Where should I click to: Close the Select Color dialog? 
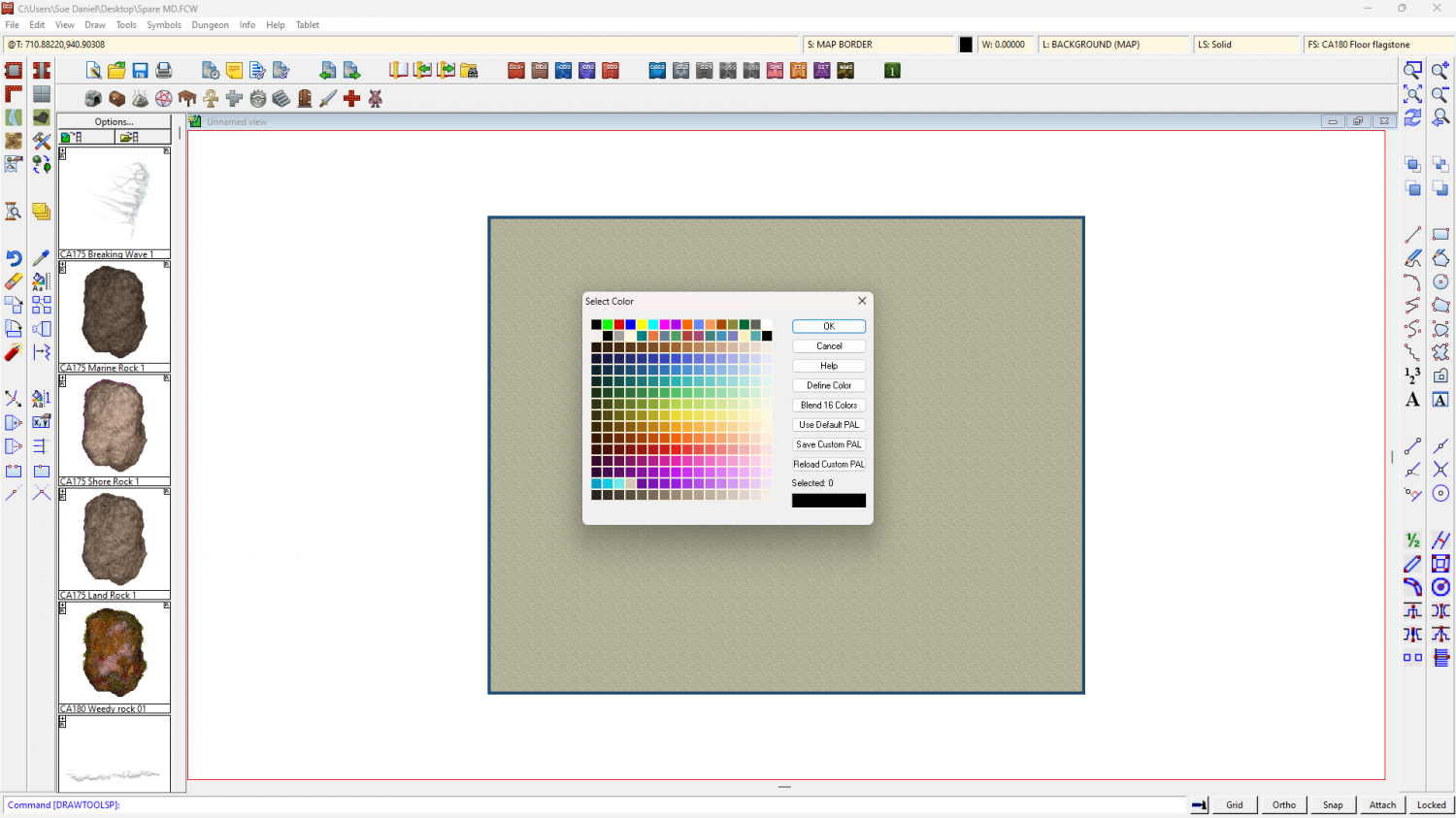click(x=862, y=301)
